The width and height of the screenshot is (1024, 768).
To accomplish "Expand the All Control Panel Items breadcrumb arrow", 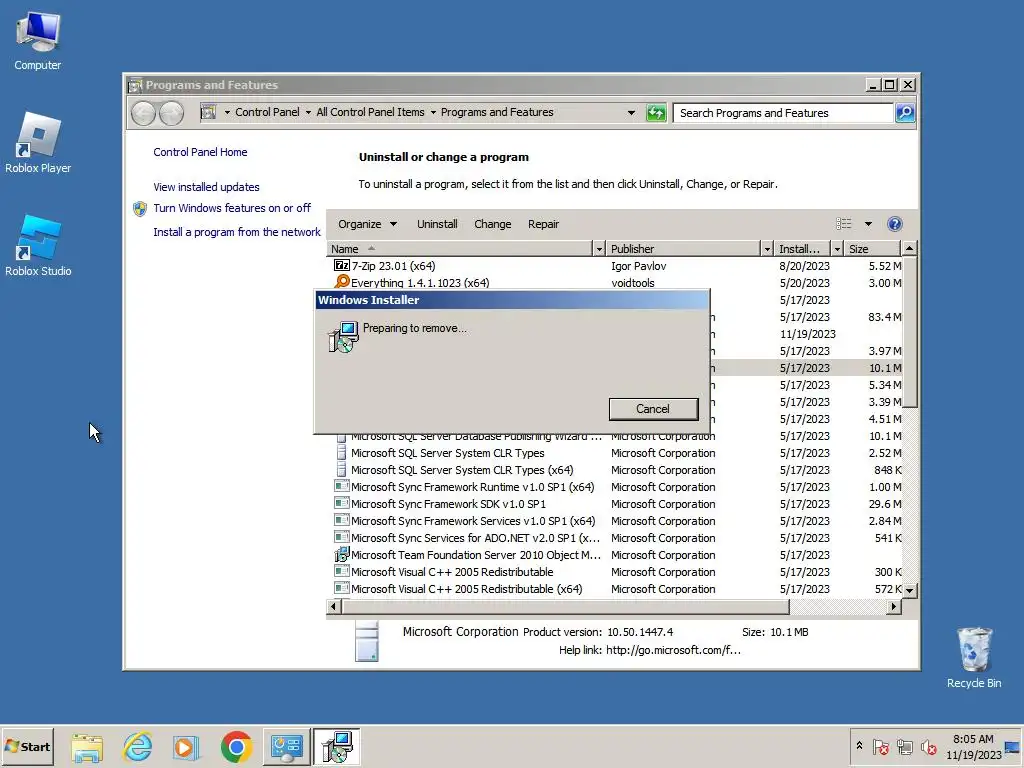I will coord(432,112).
